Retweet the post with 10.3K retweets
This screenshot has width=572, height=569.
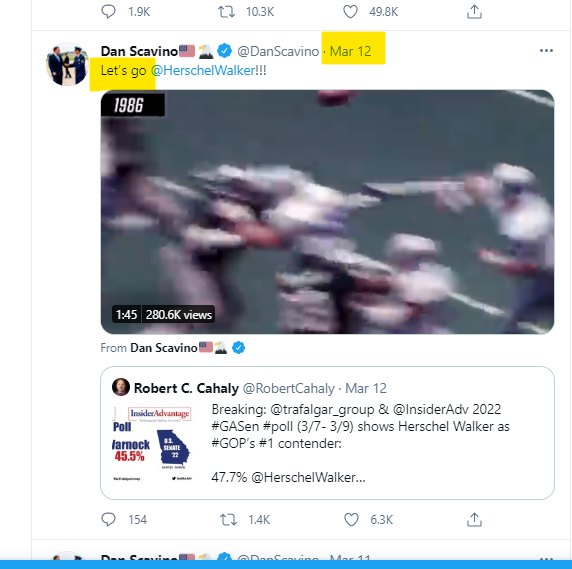(227, 12)
